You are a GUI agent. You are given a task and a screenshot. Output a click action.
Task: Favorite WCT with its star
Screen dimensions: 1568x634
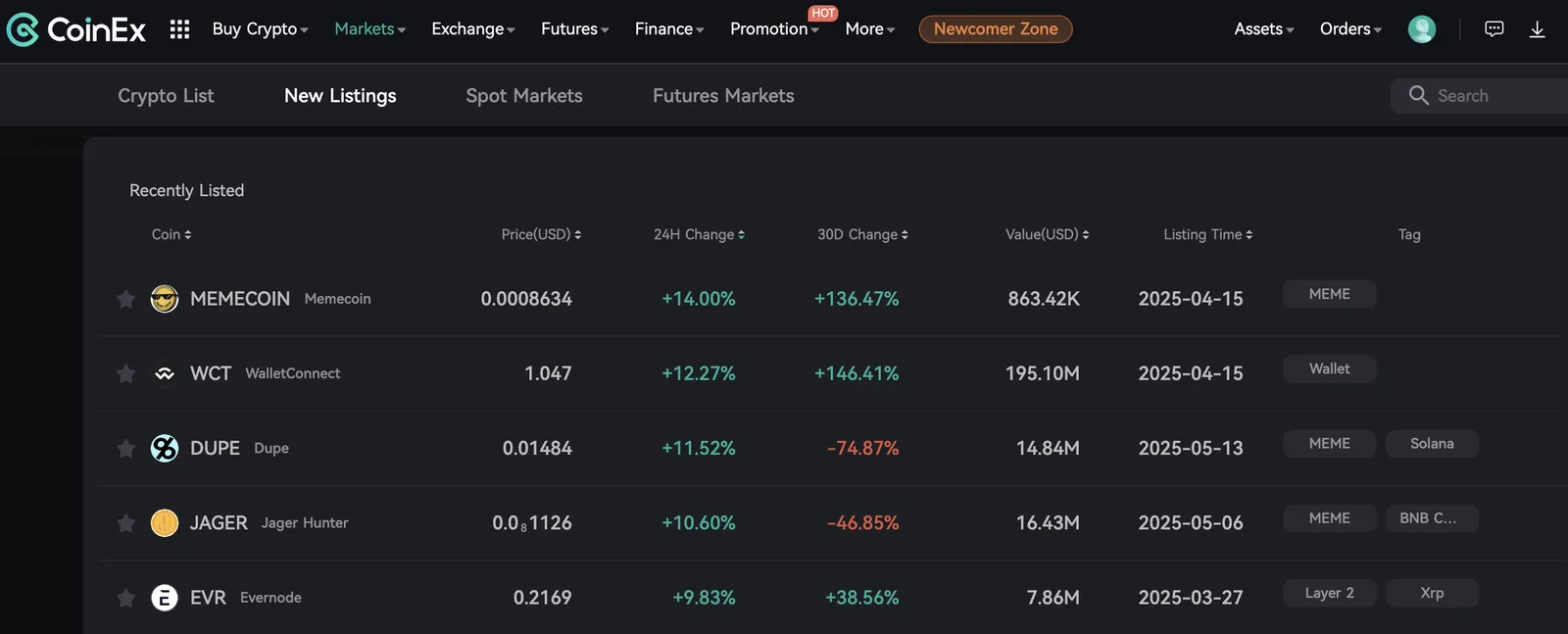click(125, 373)
